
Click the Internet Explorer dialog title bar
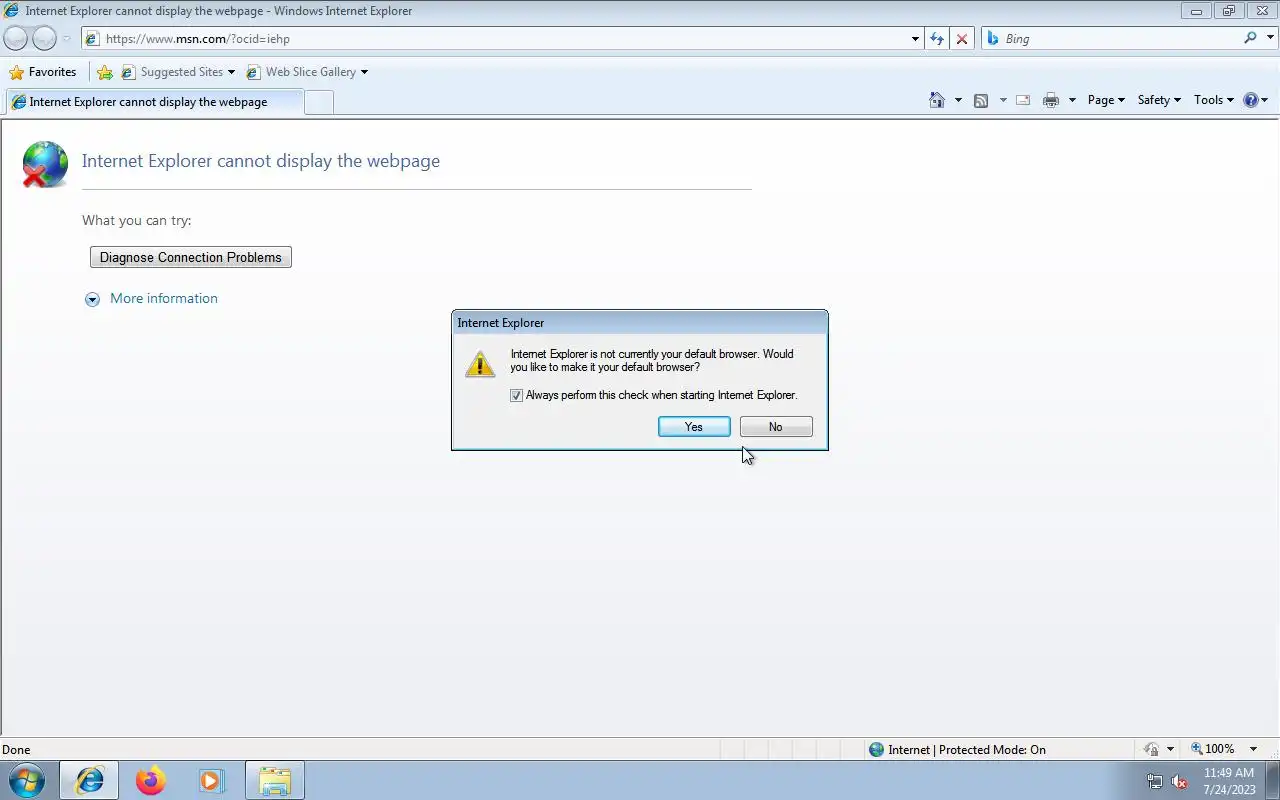[640, 323]
